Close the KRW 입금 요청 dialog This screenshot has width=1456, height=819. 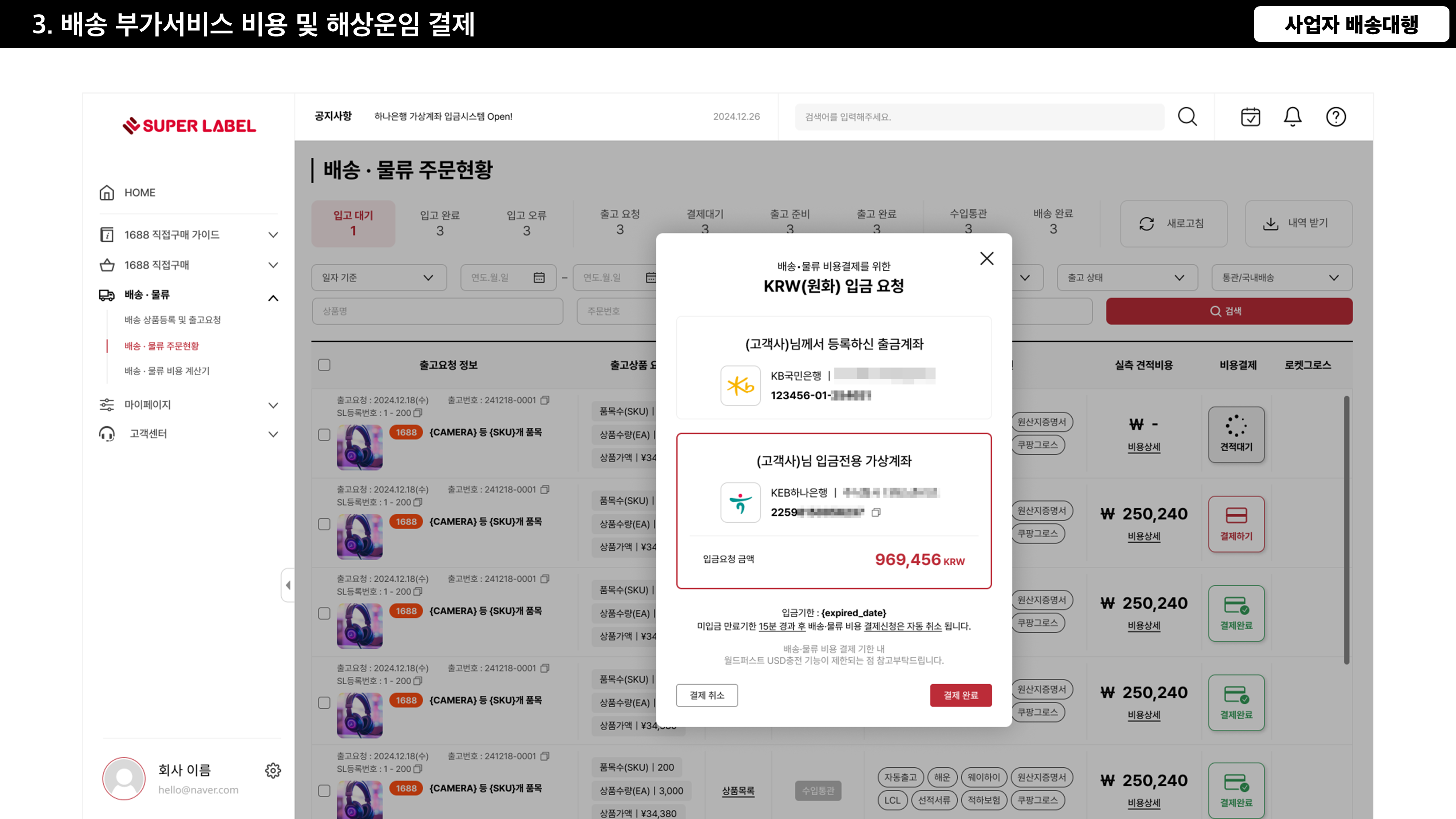point(987,258)
